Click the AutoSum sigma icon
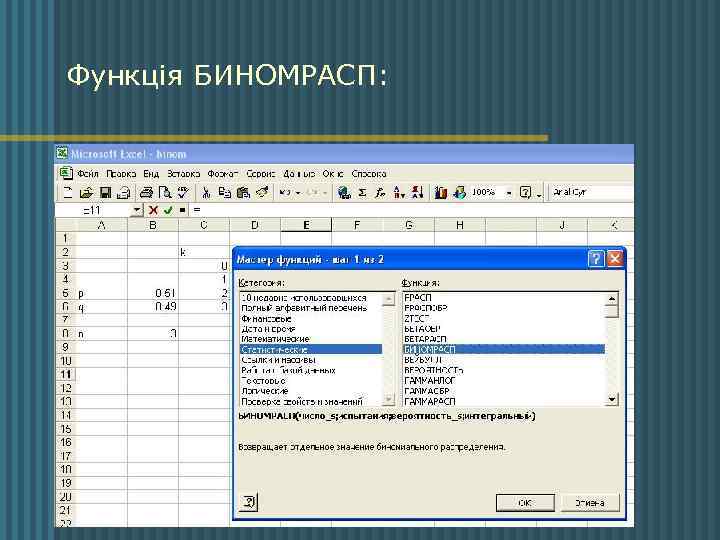This screenshot has width=720, height=540. coord(362,192)
